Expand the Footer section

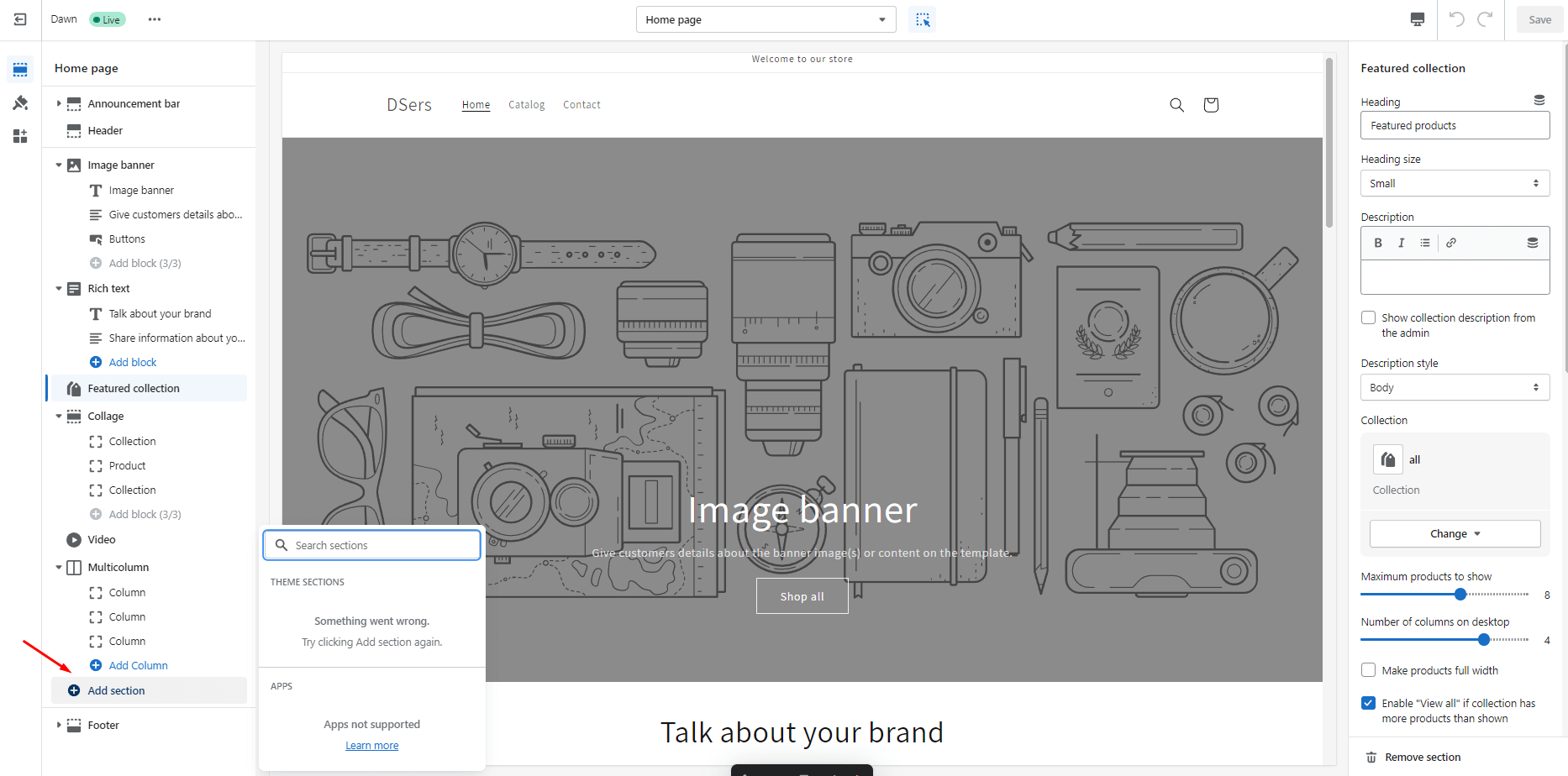(59, 725)
